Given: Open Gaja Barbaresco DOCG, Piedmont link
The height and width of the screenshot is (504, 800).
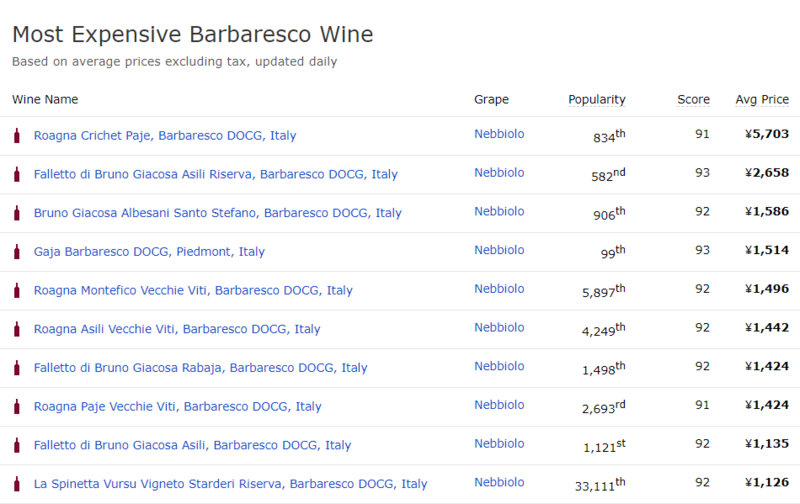Looking at the screenshot, I should tap(149, 252).
